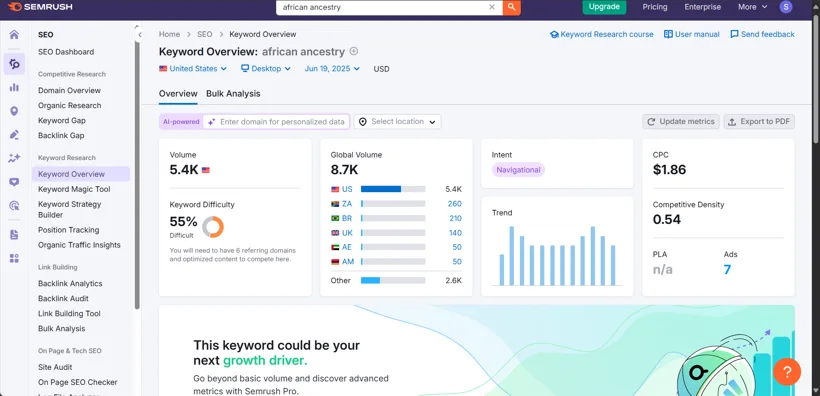Open the bar chart Traffic icon in rail
The image size is (820, 396).
14,87
